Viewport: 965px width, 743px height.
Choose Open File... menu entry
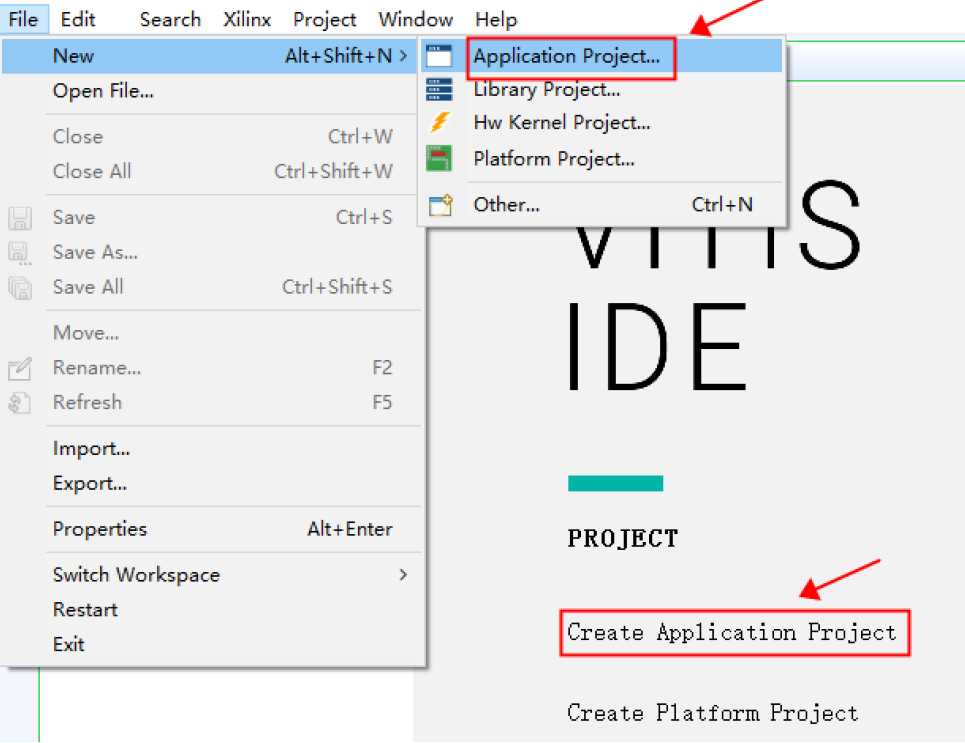(x=209, y=91)
